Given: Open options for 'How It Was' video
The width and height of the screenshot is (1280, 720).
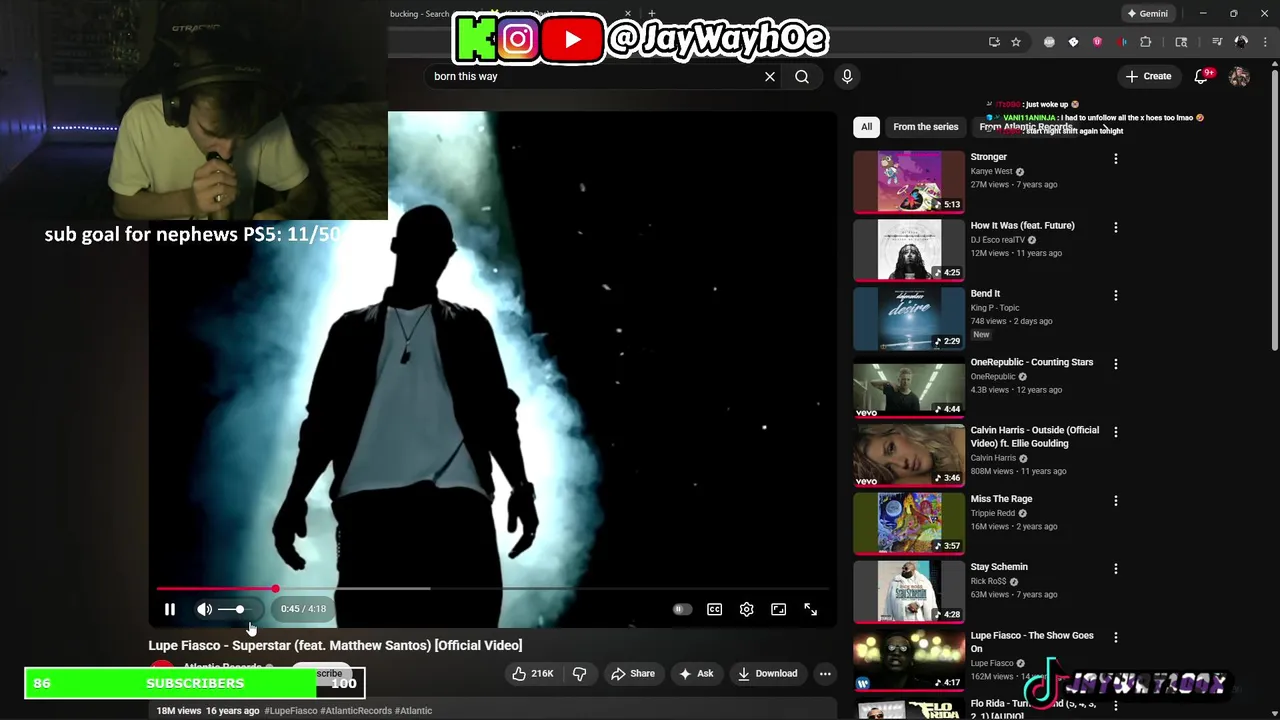Looking at the screenshot, I should point(1115,227).
